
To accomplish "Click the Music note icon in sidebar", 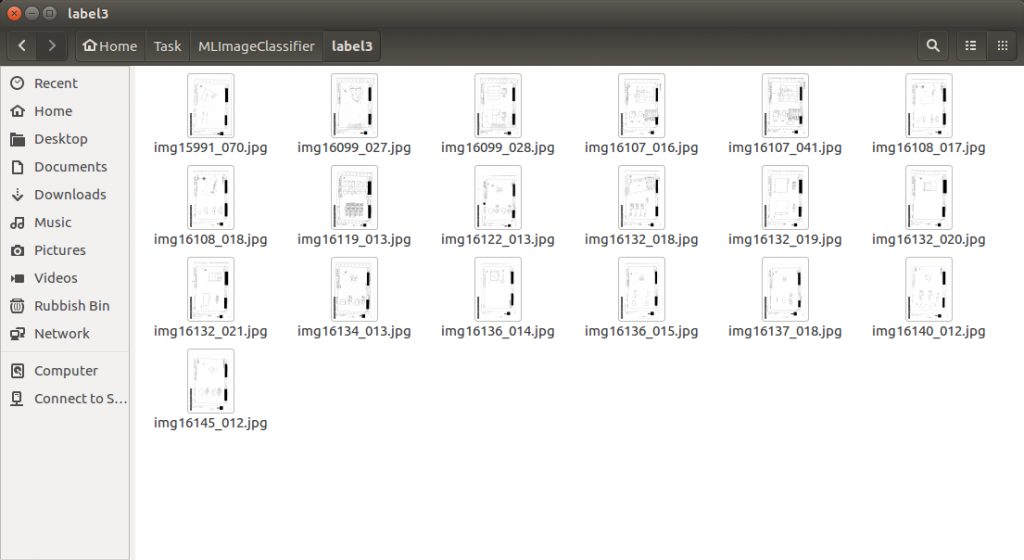I will point(18,223).
